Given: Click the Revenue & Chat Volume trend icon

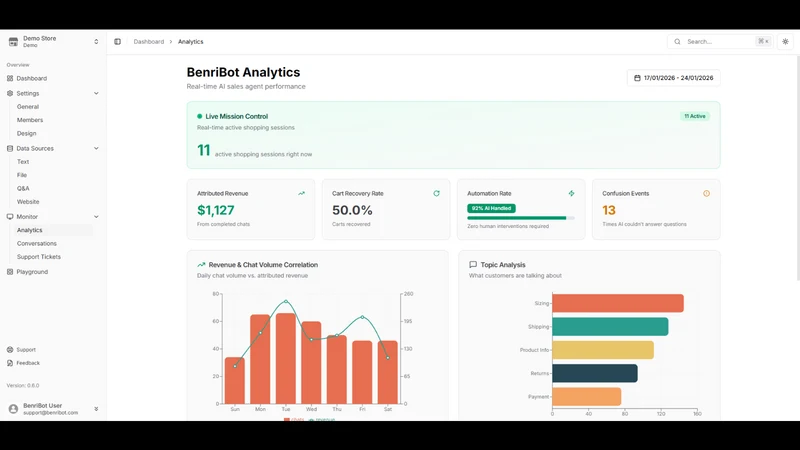Looking at the screenshot, I should pos(201,265).
